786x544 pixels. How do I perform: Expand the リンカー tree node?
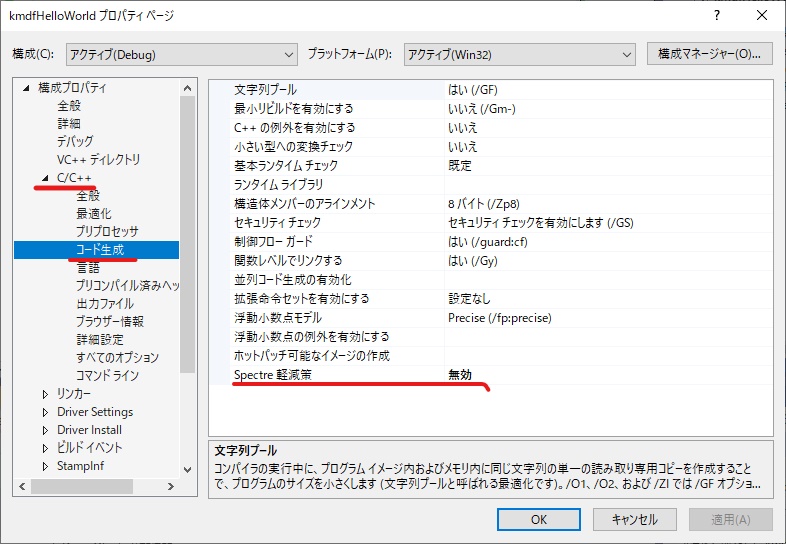[x=45, y=394]
